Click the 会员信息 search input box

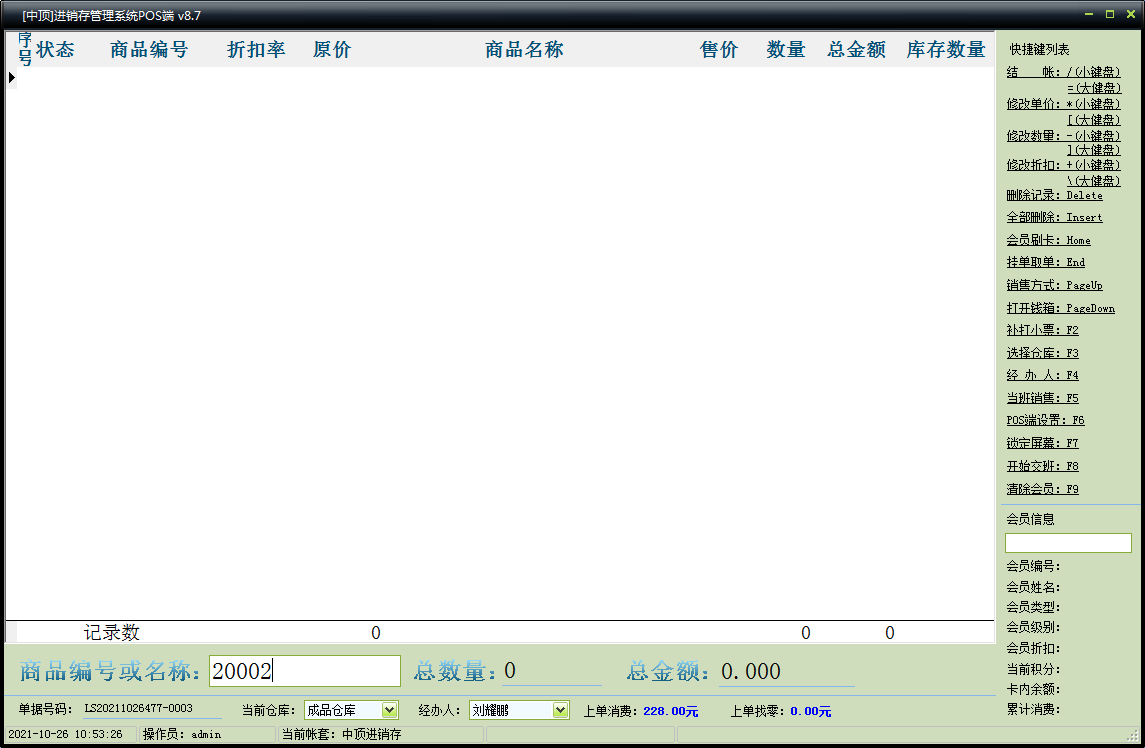point(1068,543)
